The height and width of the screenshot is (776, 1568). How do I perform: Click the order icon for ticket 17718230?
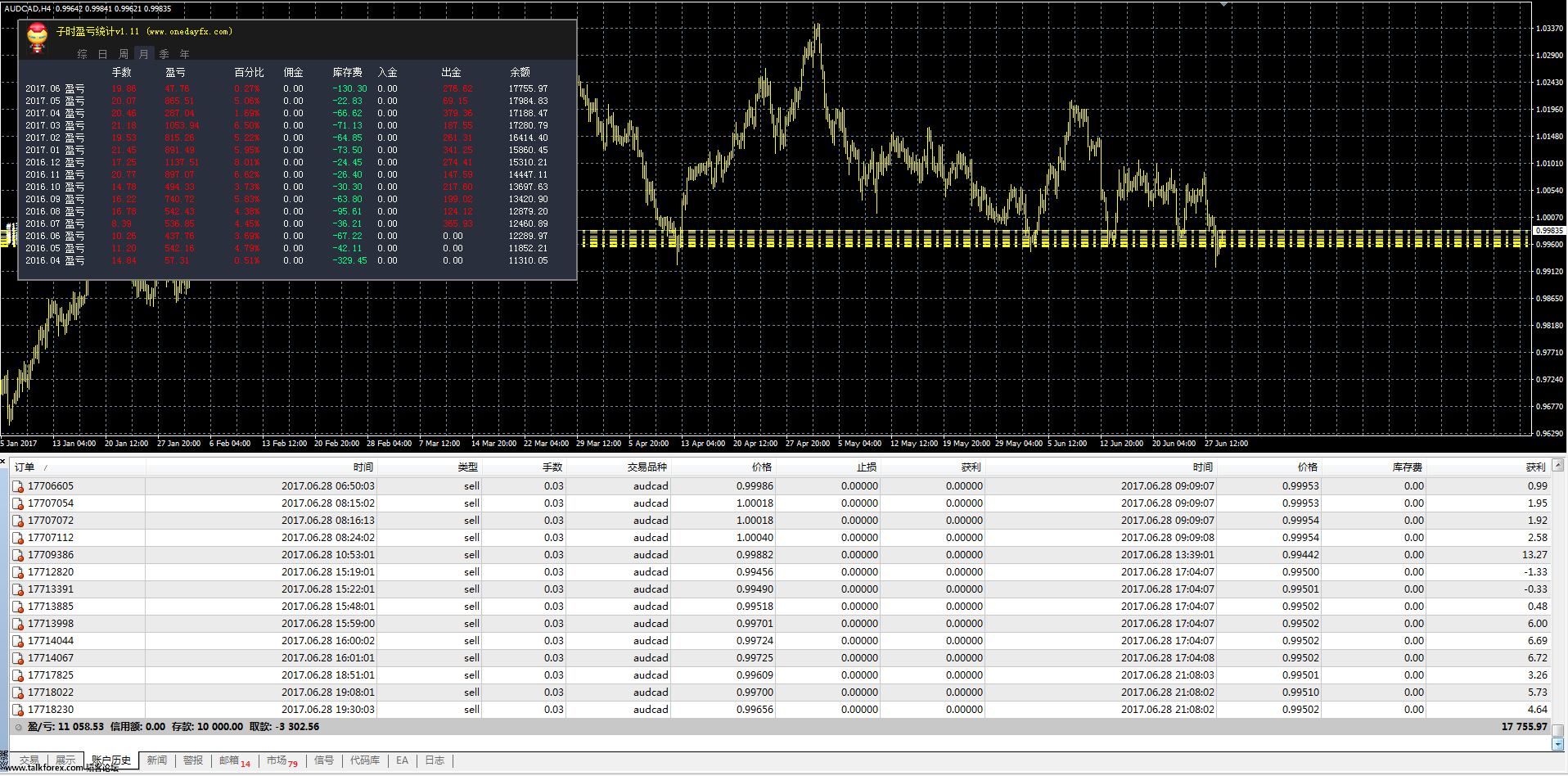(x=18, y=710)
